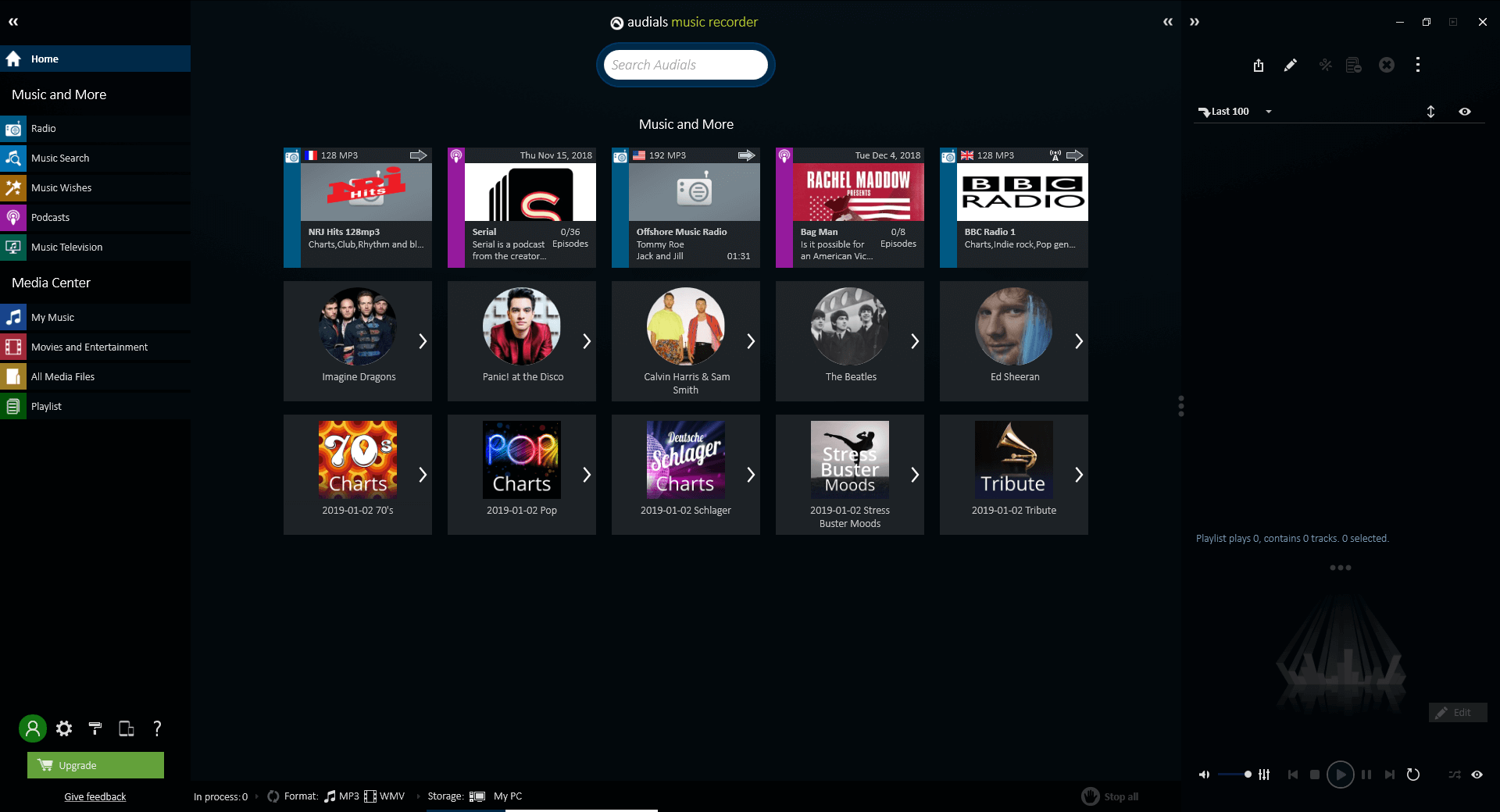Open Movies and Entertainment in the sidebar
This screenshot has height=812, width=1500.
pos(95,347)
